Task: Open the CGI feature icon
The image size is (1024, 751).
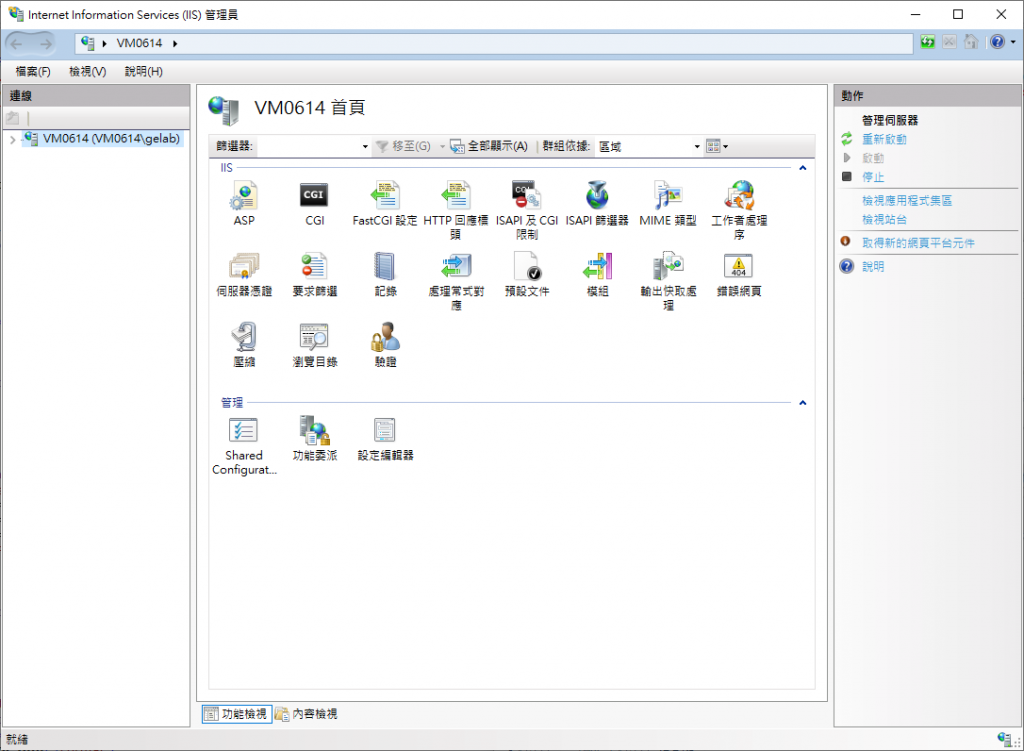Action: pos(314,202)
